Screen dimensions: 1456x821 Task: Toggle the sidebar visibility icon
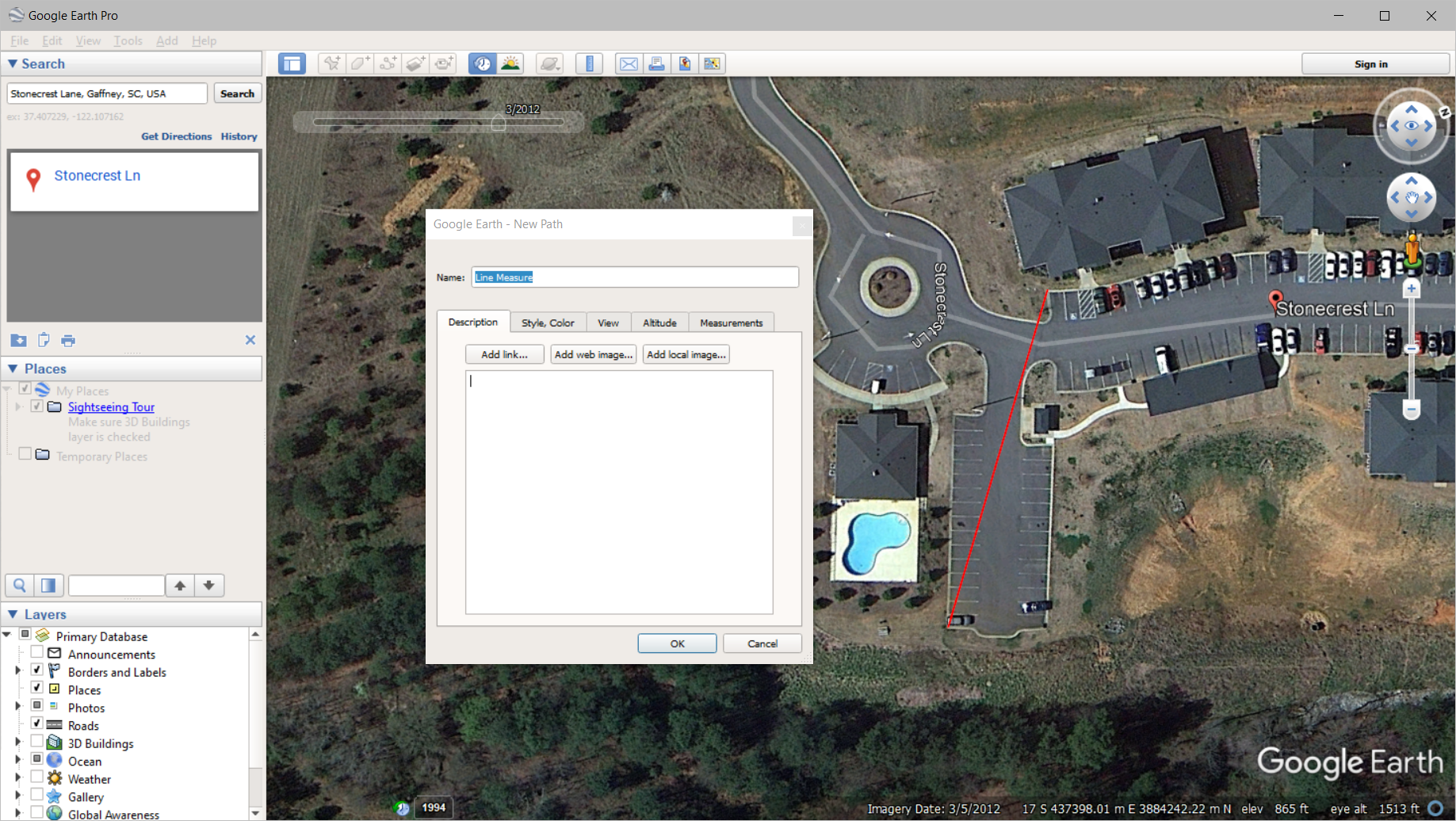pyautogui.click(x=292, y=64)
